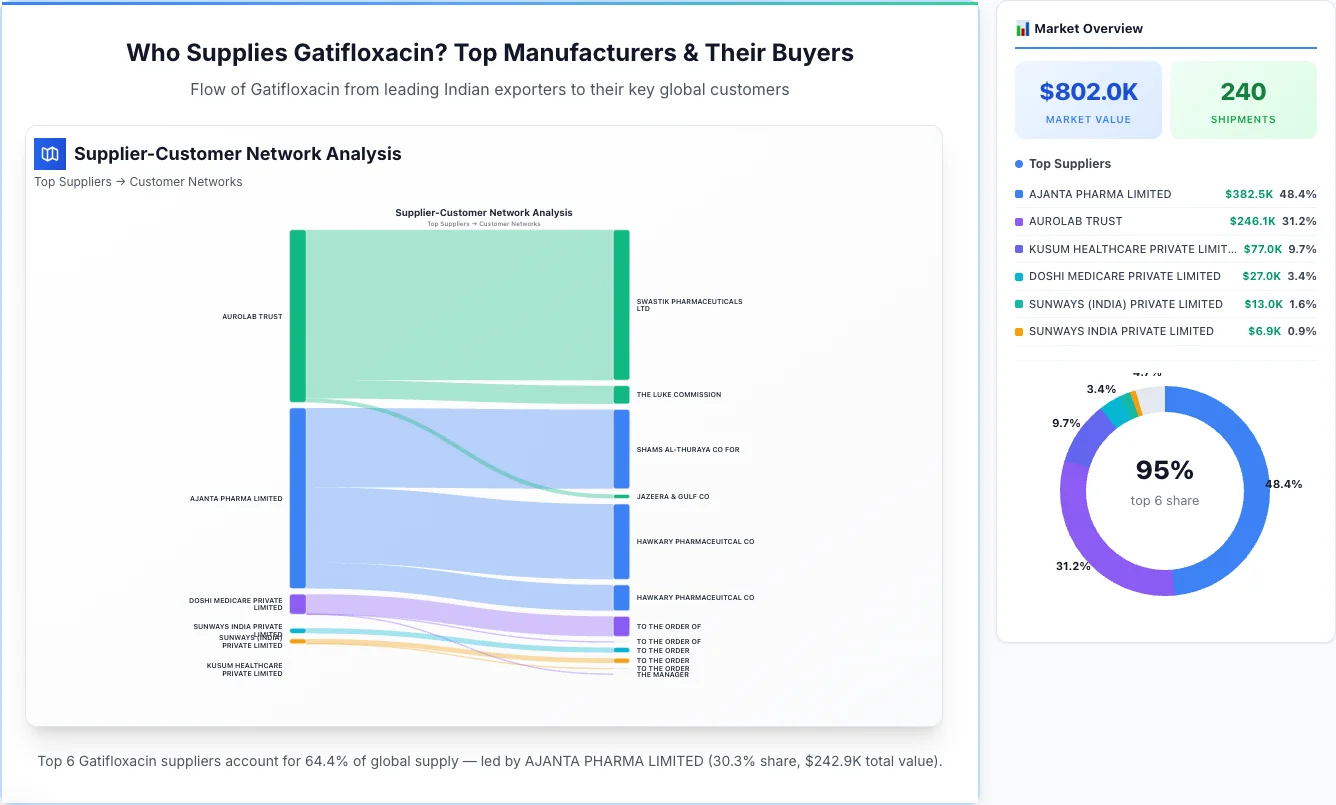Click the green square marker for SUNWAYS (INDIA) PRIVATE LIMITED
This screenshot has width=1336, height=805.
pyautogui.click(x=1019, y=304)
